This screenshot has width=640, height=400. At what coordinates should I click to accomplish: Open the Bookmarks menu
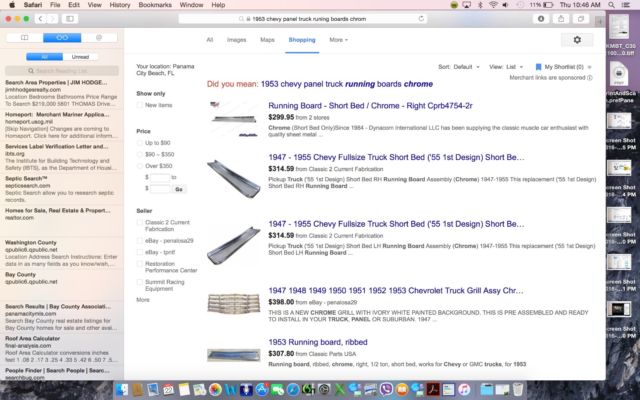pyautogui.click(x=155, y=5)
